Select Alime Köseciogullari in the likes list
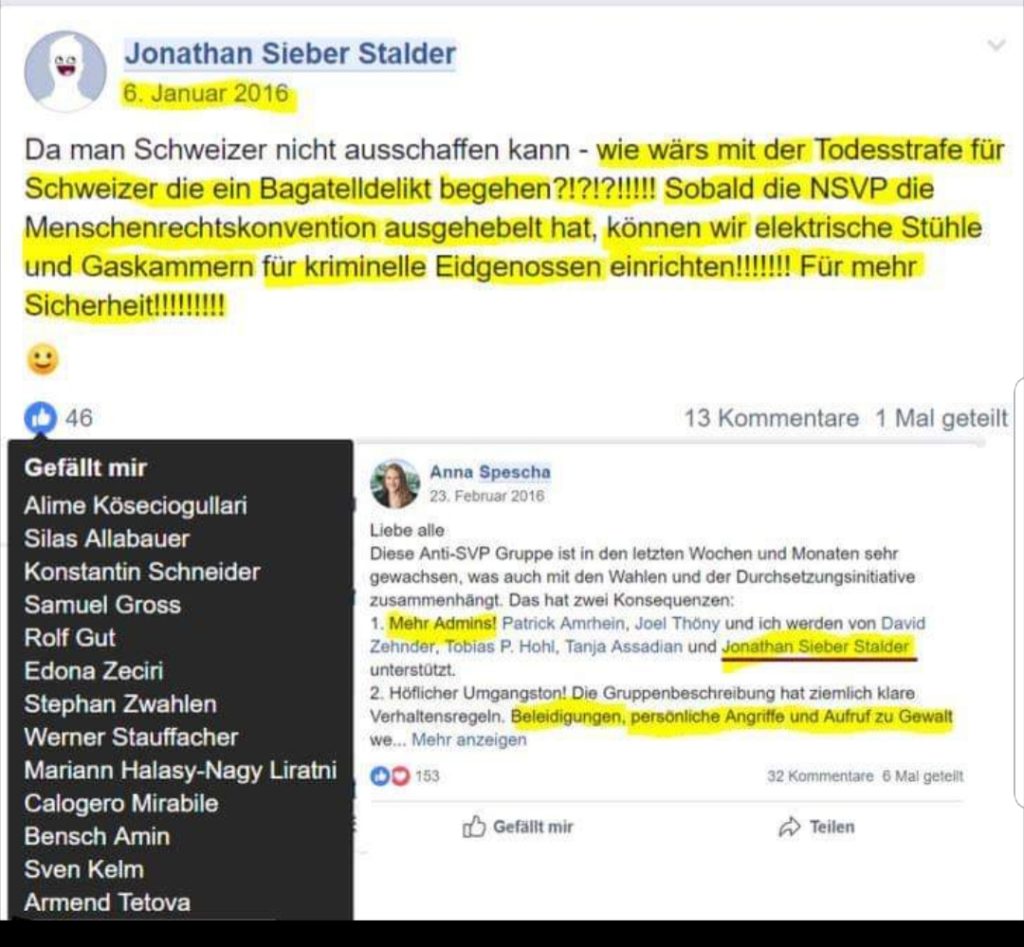1024x947 pixels. click(x=136, y=506)
